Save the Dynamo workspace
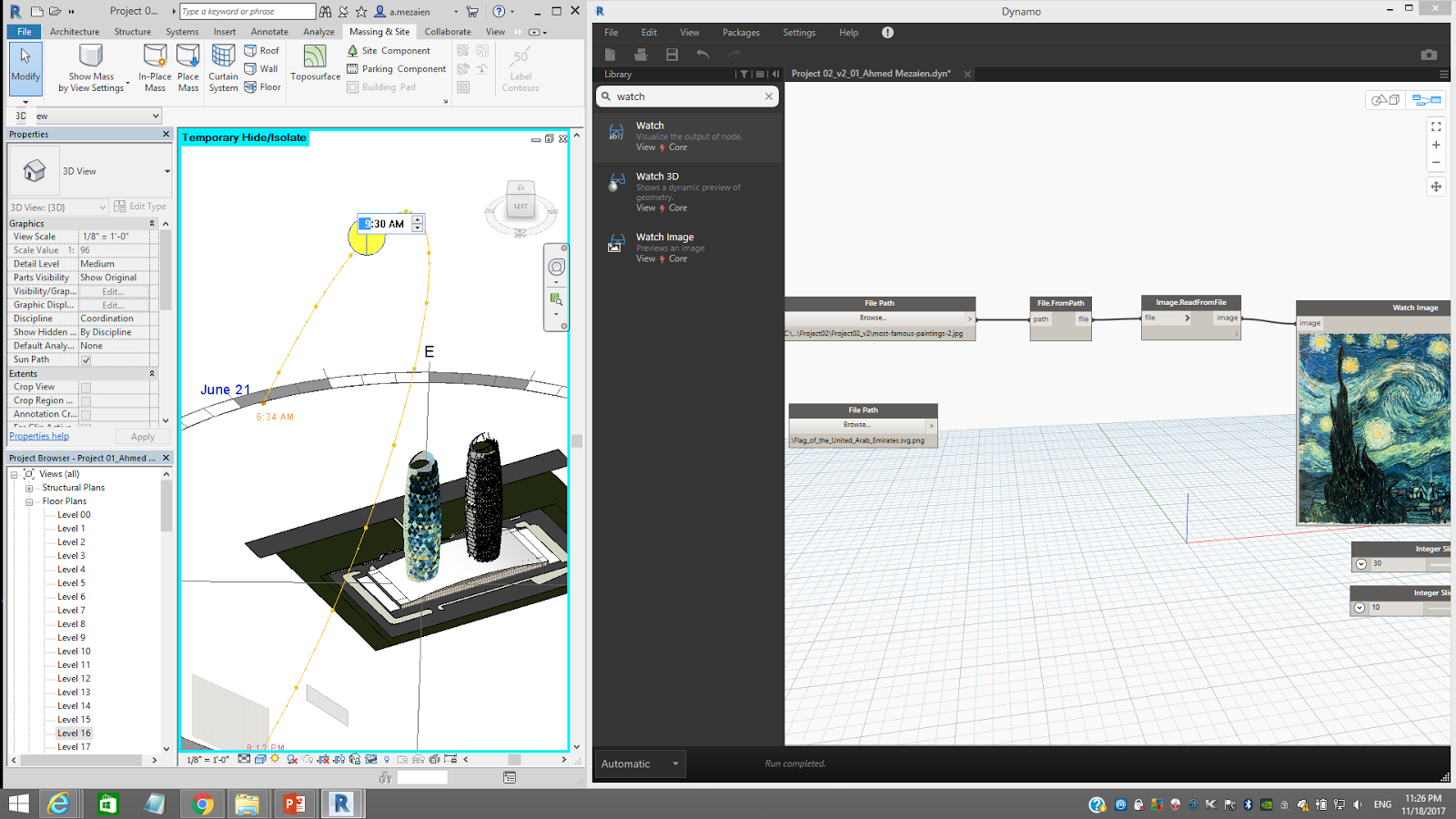1456x819 pixels. point(672,55)
